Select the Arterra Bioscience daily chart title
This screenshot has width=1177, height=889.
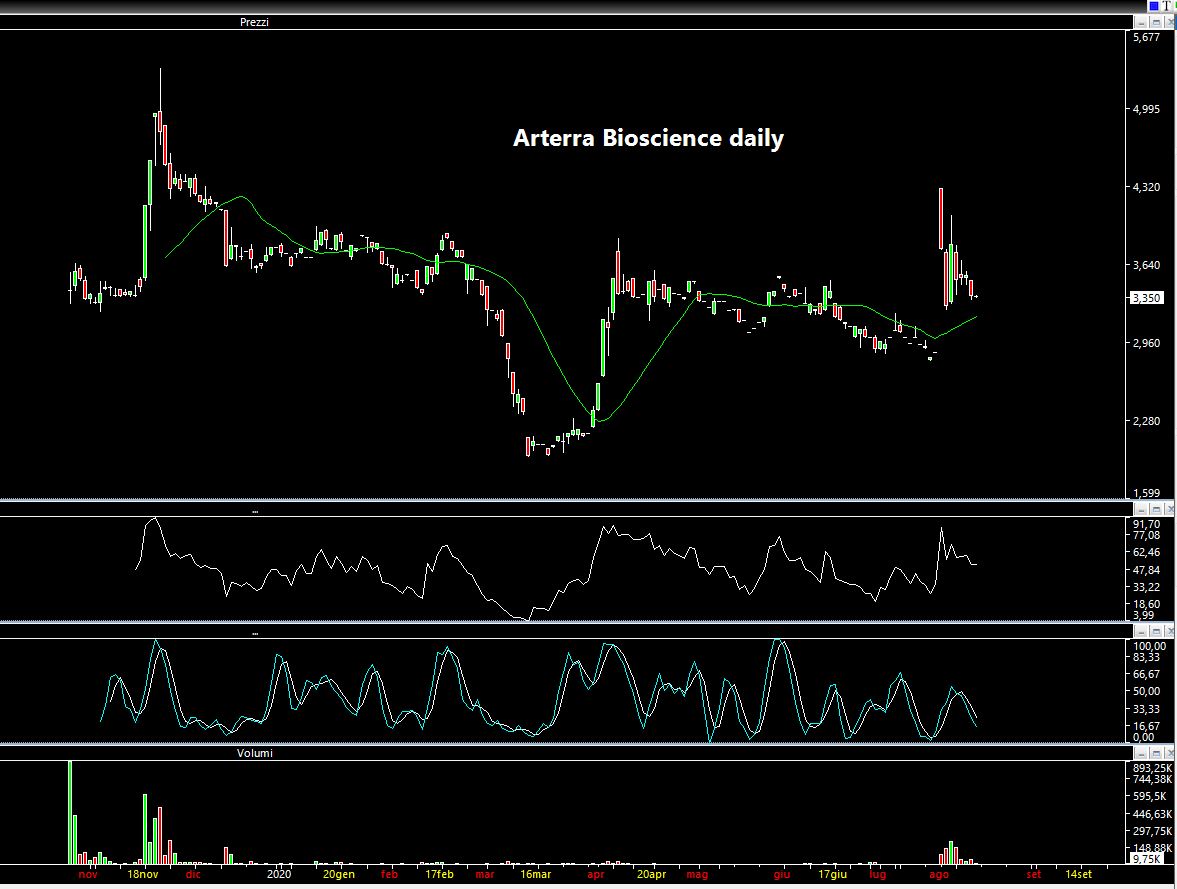[649, 138]
